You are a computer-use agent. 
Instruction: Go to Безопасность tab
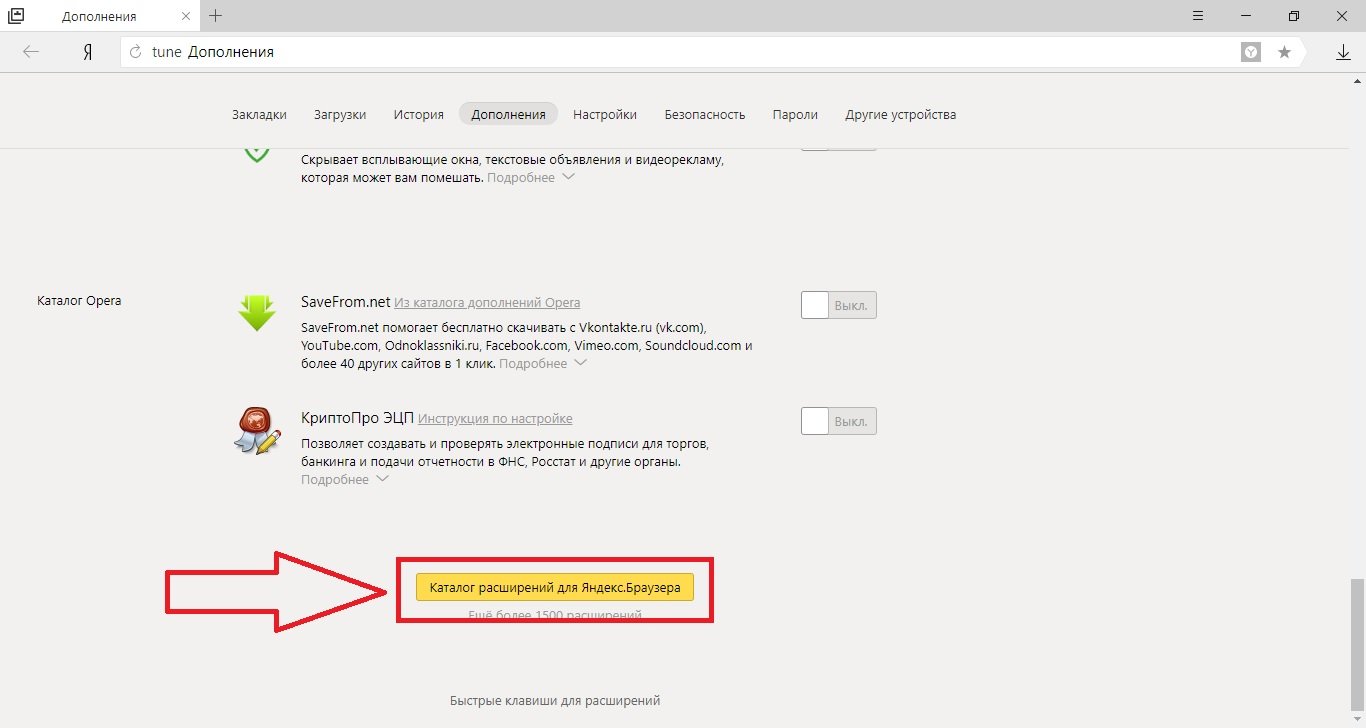click(x=705, y=114)
